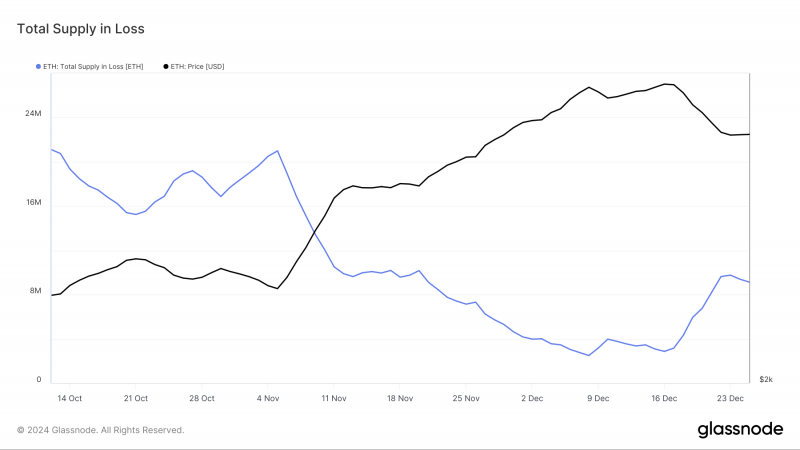
Task: Click the black legend dot for ETH Price
Action: coord(166,66)
